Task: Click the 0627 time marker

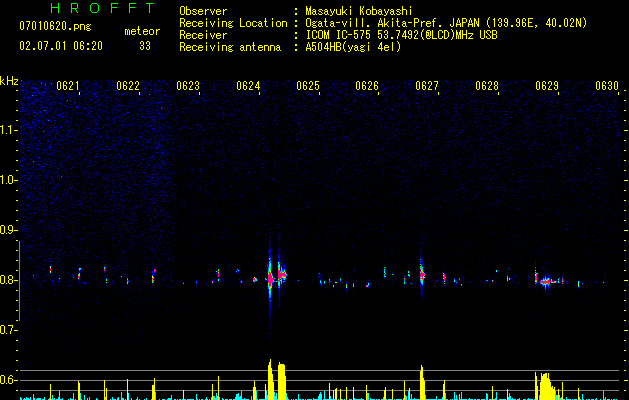Action: pos(427,86)
